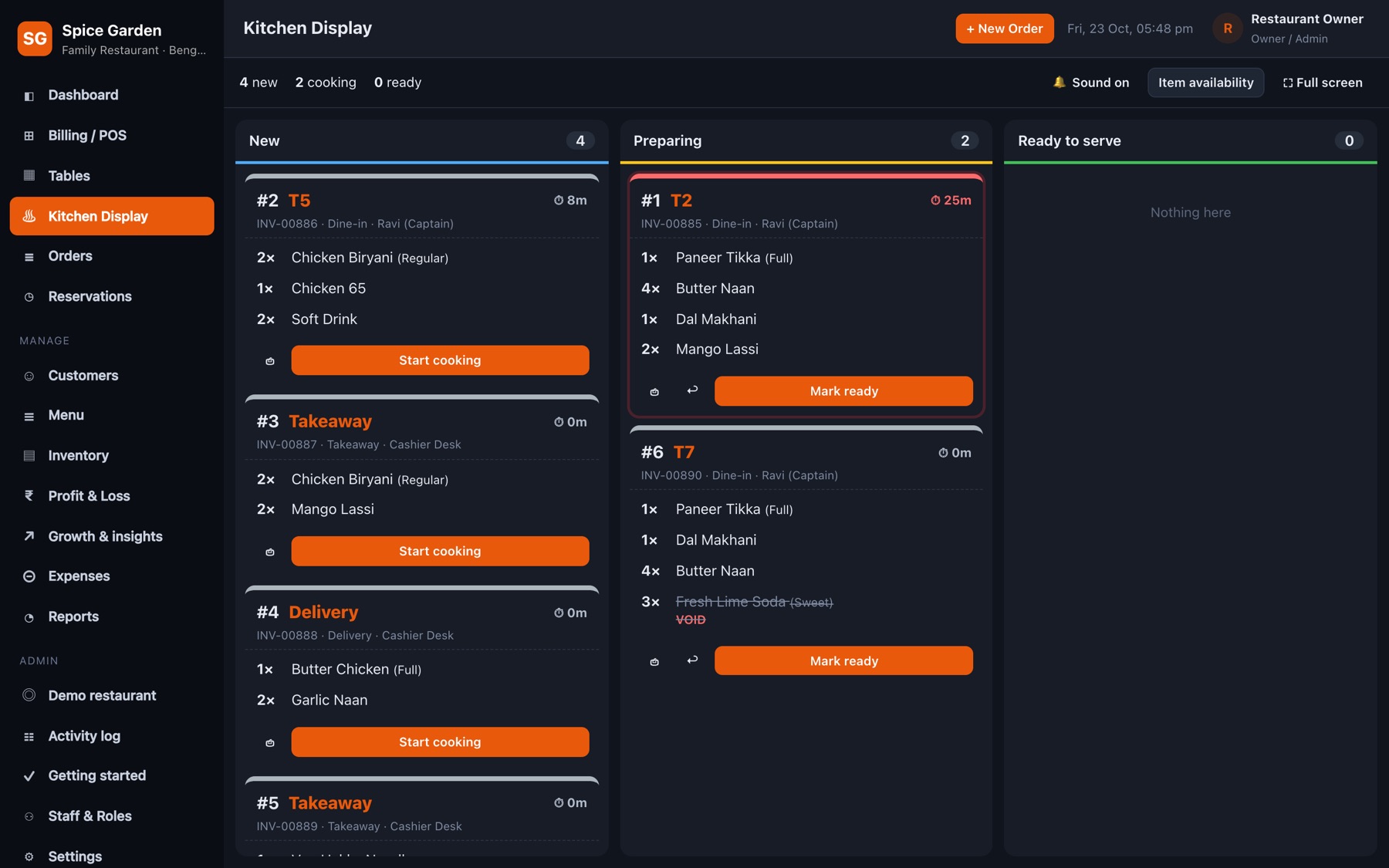
Task: Click the print icon on order #6 T7
Action: pyautogui.click(x=654, y=661)
